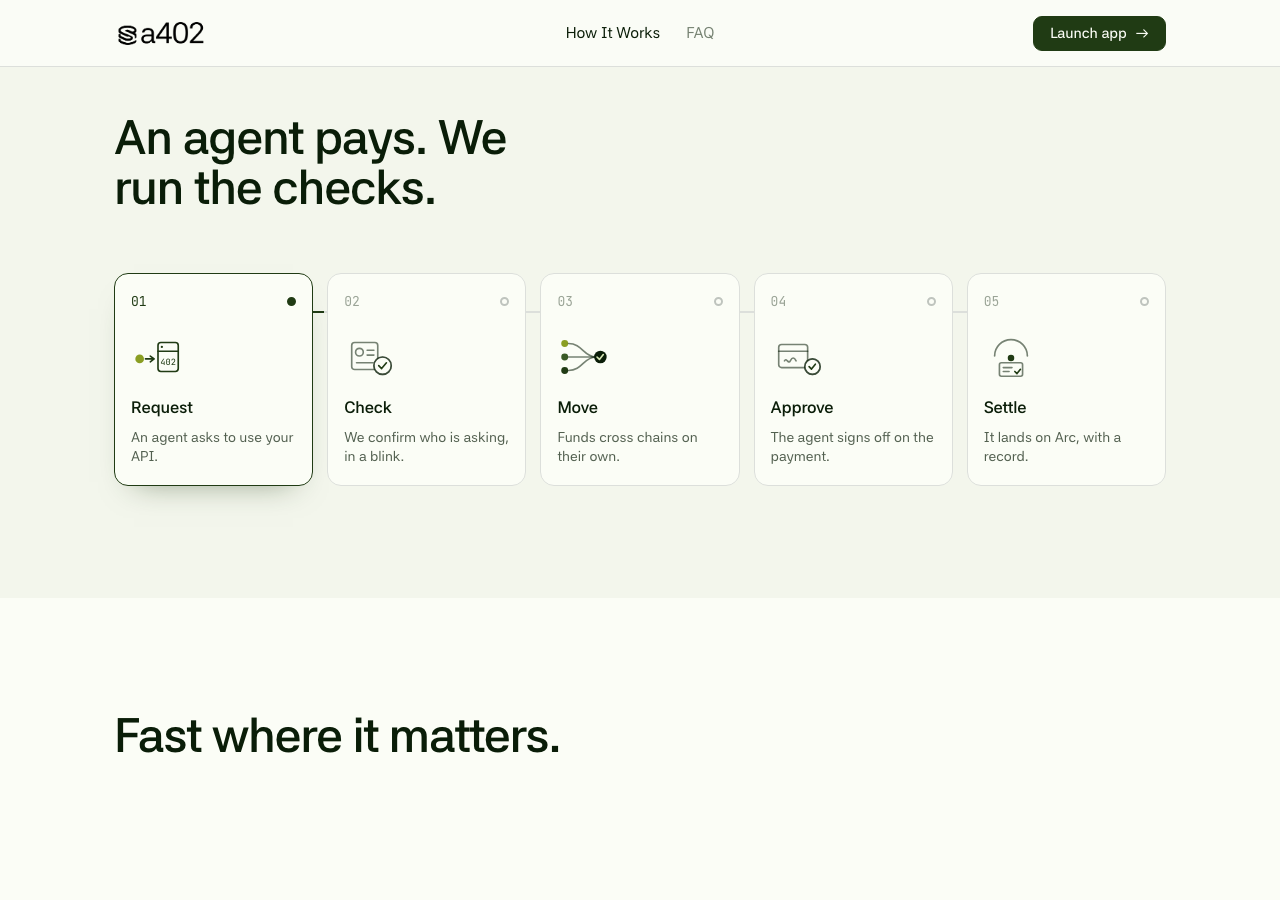Viewport: 1280px width, 900px height.
Task: Open the FAQ nav link
Action: click(700, 33)
